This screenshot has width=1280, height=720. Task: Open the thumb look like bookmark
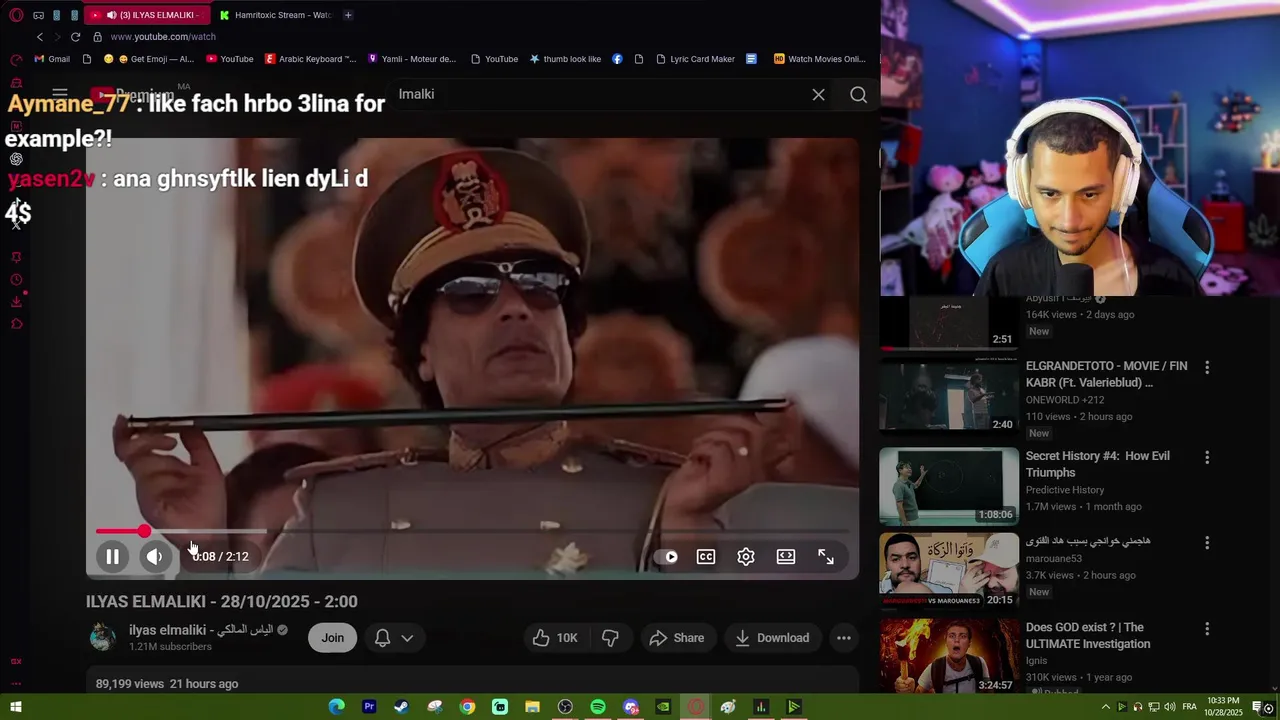565,59
